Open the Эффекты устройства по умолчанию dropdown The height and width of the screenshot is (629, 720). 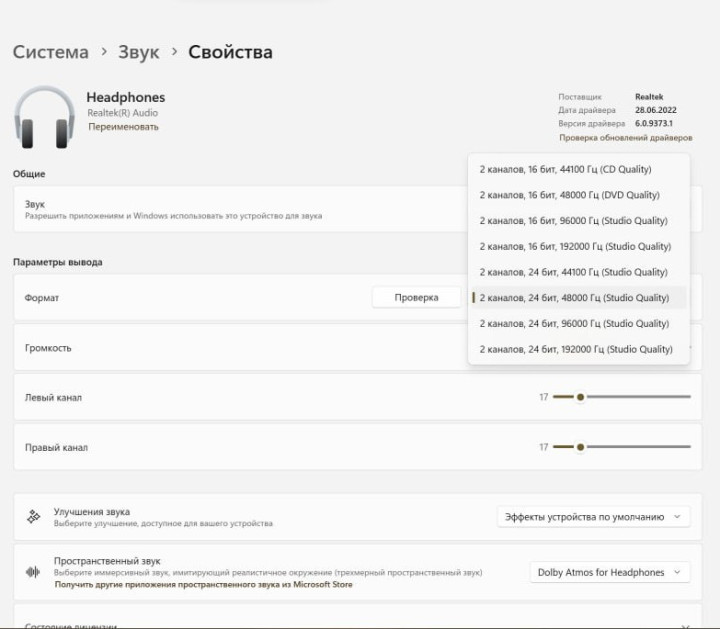click(593, 517)
